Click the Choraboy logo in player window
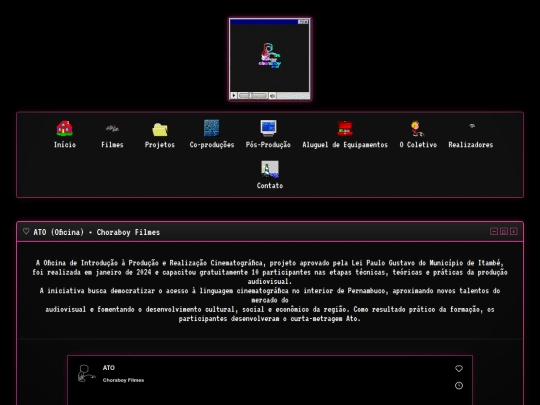This screenshot has height=405, width=540. [270, 55]
